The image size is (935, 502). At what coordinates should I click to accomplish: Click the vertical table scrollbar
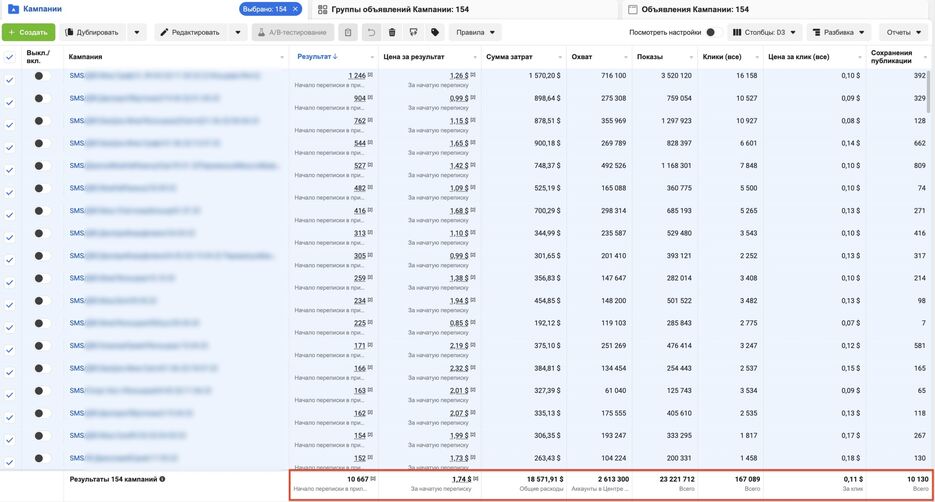(x=927, y=91)
